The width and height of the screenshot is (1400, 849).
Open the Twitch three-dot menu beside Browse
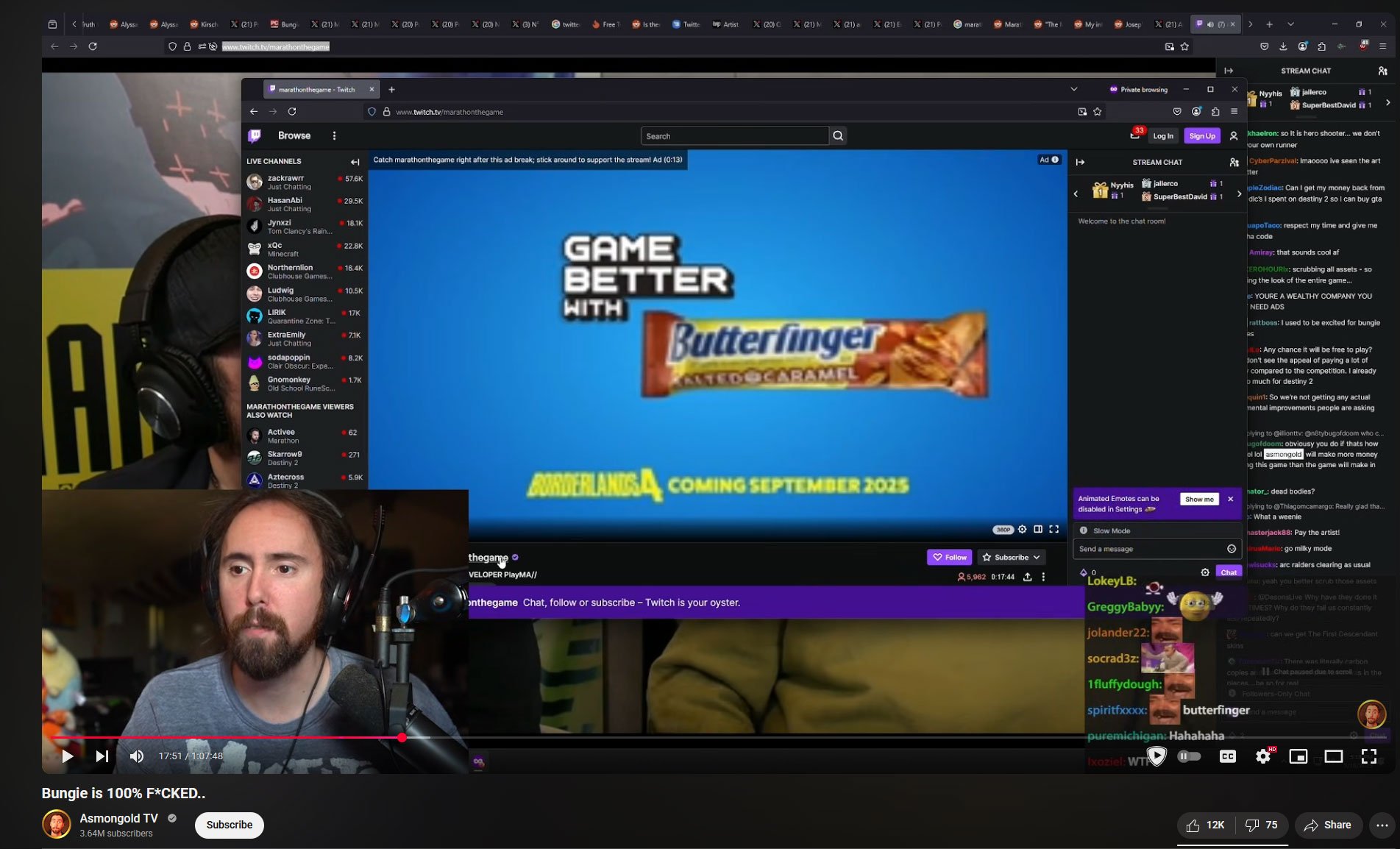334,135
